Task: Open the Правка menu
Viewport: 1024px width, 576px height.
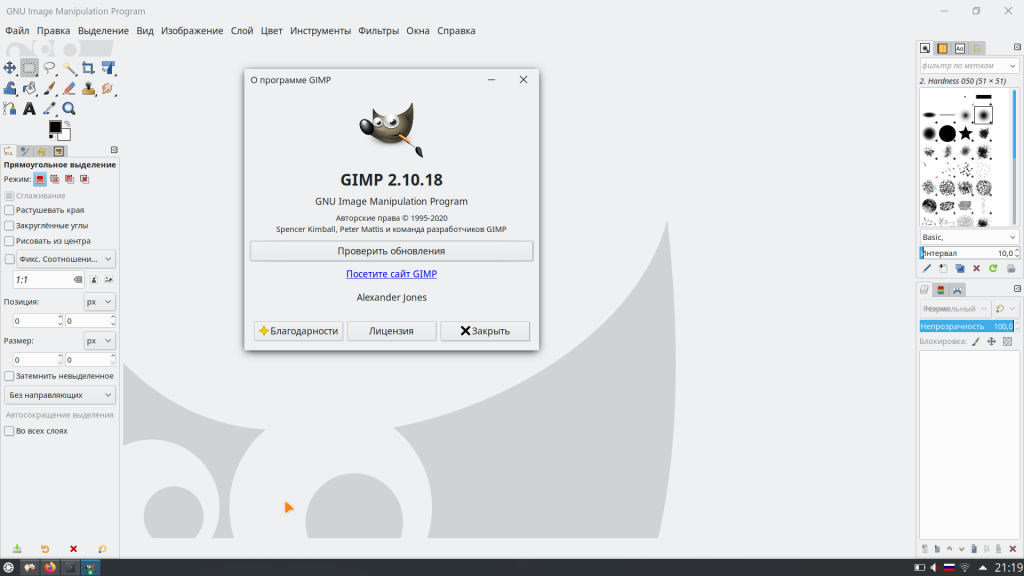Action: pos(54,31)
